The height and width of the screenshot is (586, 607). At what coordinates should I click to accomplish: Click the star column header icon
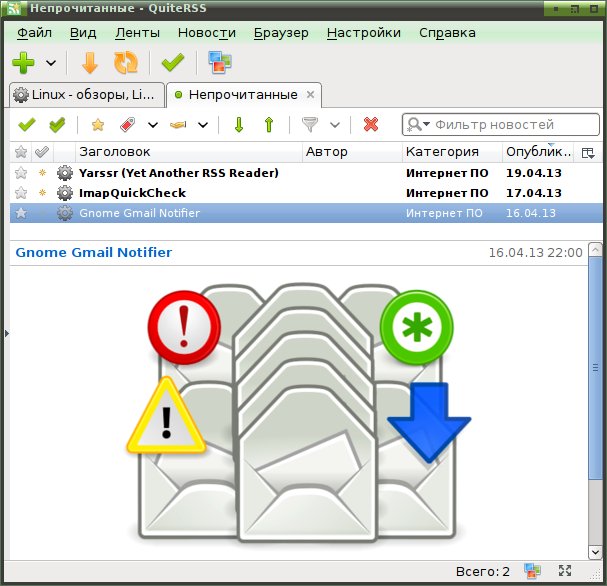click(21, 152)
